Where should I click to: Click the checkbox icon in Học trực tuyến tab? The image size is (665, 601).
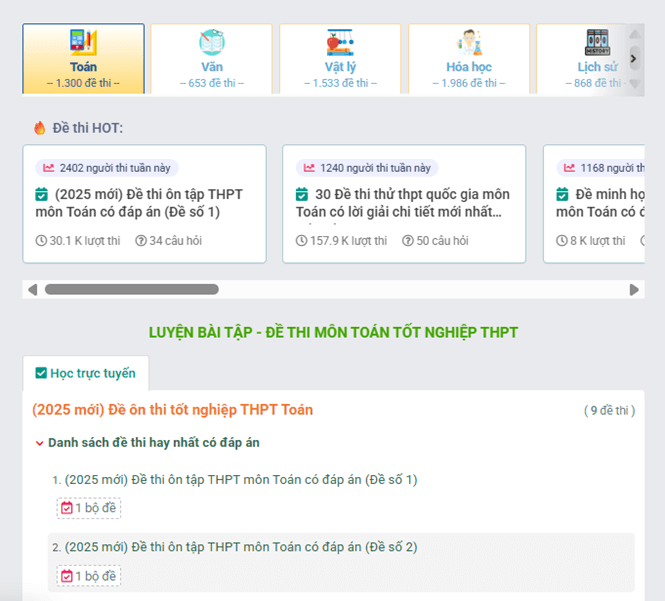(41, 373)
